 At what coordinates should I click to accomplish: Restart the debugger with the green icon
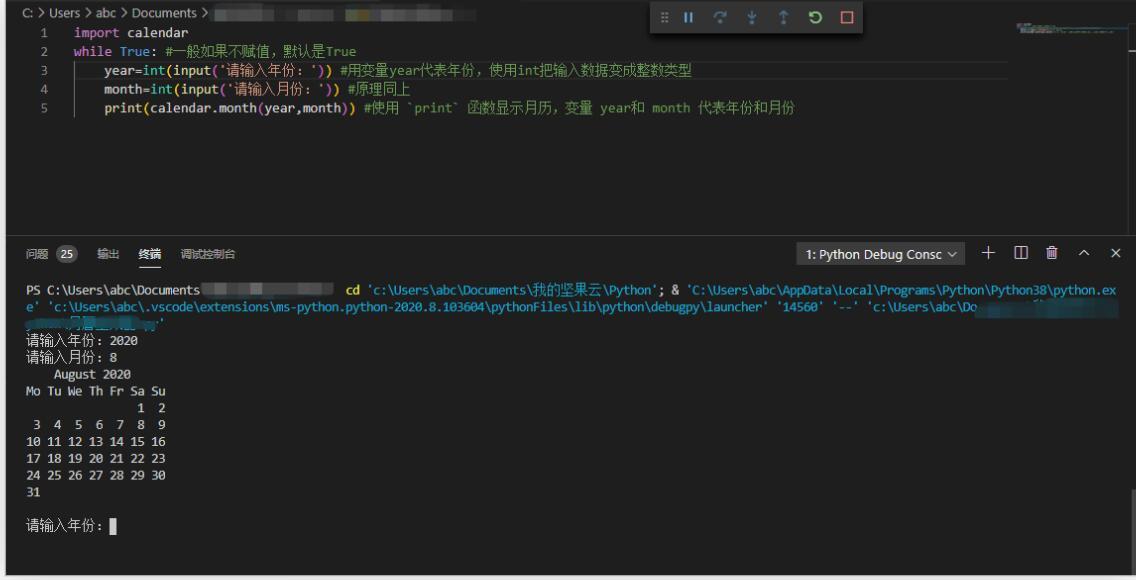815,18
